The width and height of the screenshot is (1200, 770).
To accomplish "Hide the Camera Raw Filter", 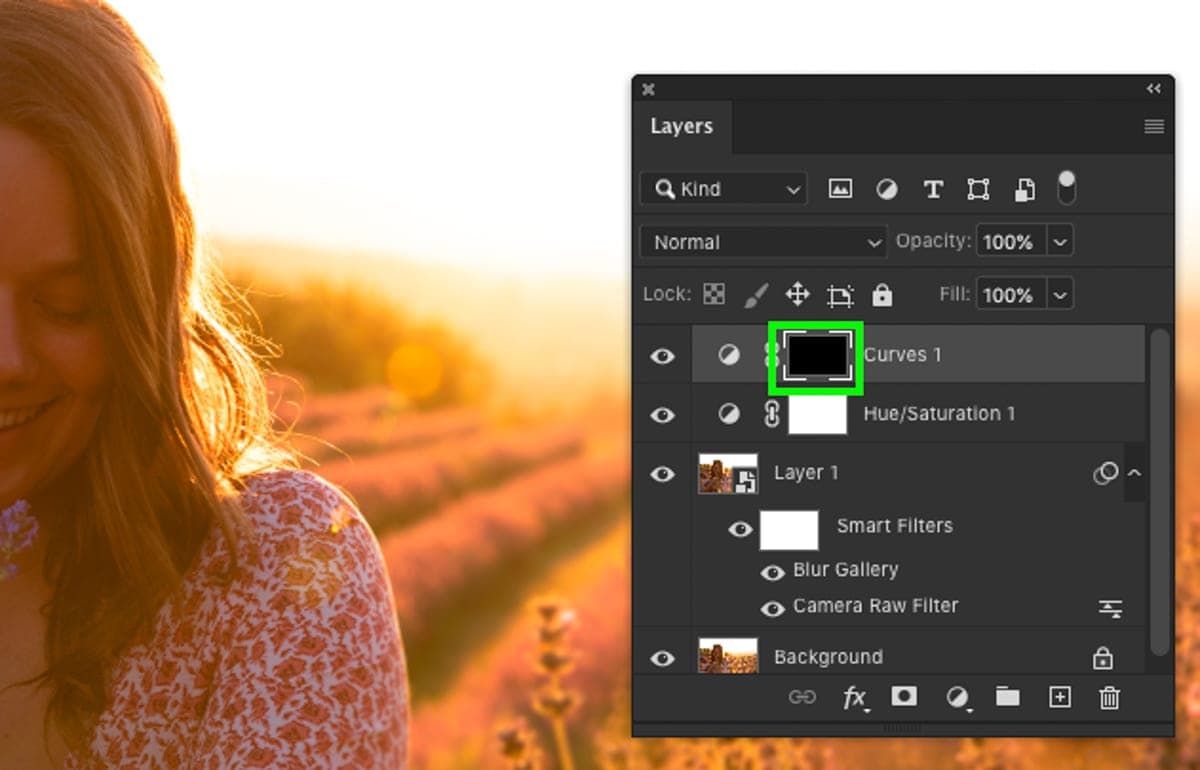I will (773, 608).
